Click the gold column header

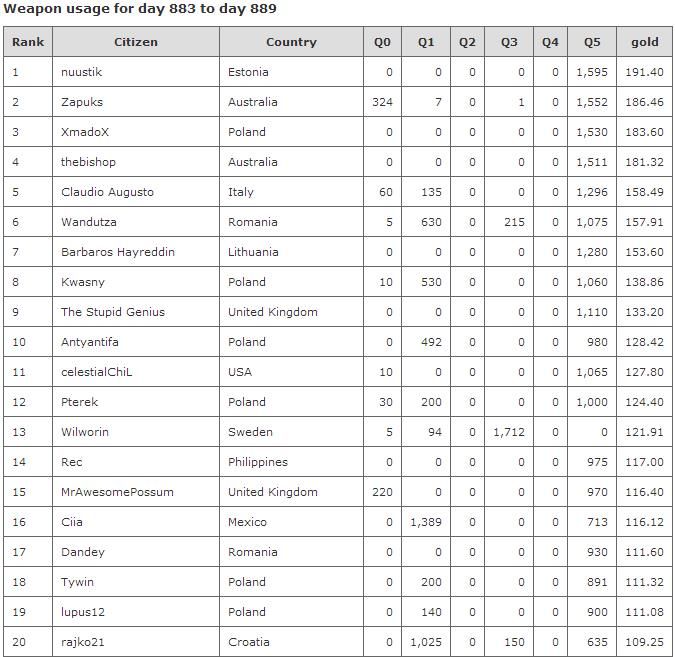(x=645, y=42)
